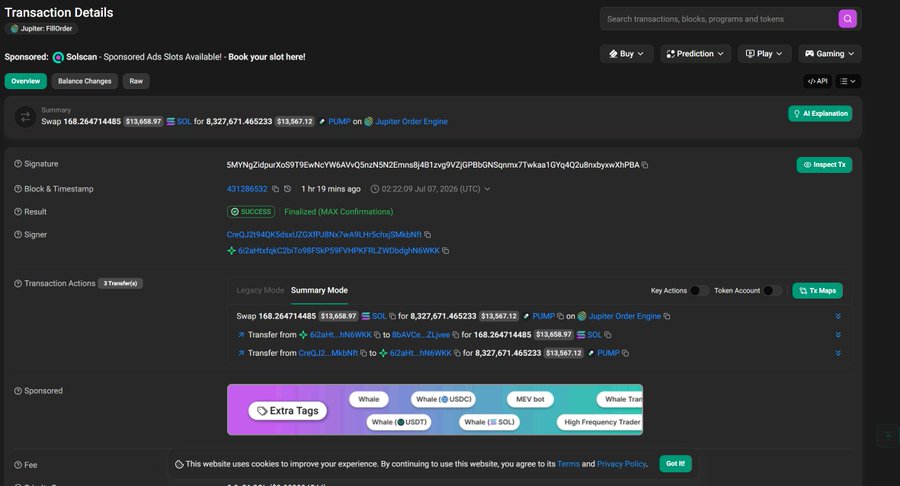Open the Buy dropdown

[626, 53]
